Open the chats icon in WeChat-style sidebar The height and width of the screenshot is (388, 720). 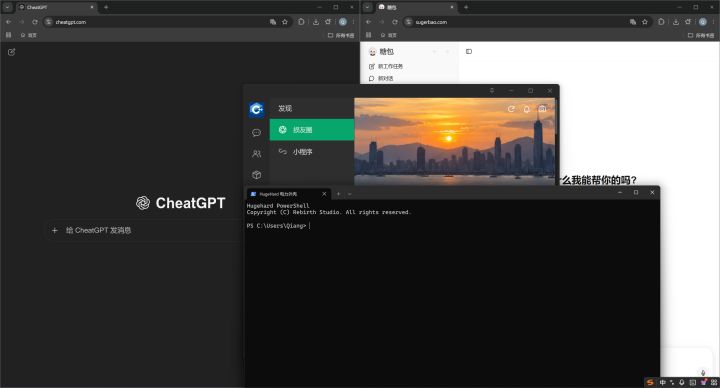coord(256,133)
